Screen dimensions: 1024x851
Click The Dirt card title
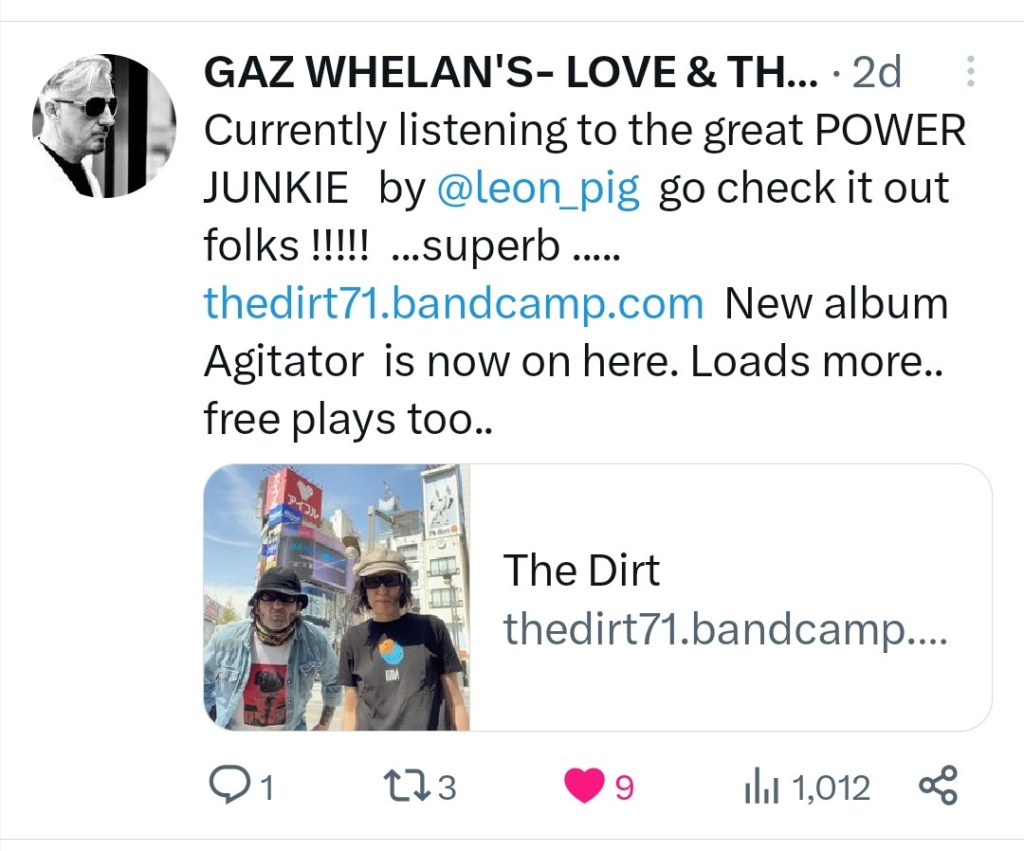coord(581,570)
